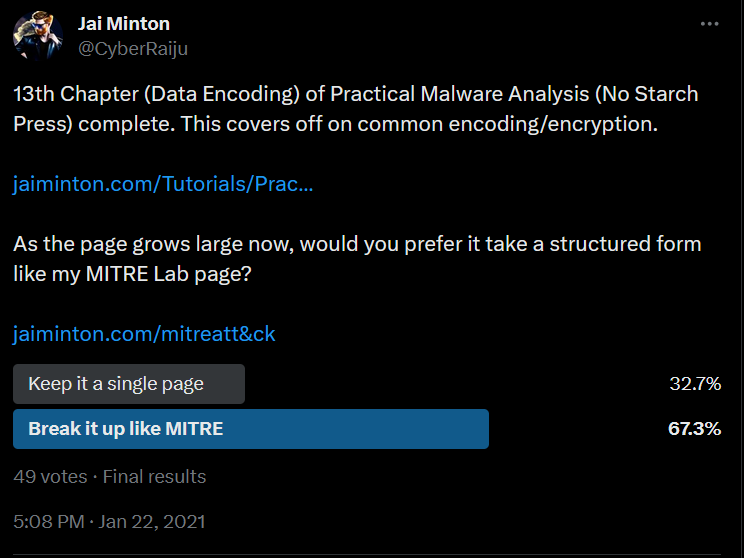Click the "49 votes" count

coord(50,476)
